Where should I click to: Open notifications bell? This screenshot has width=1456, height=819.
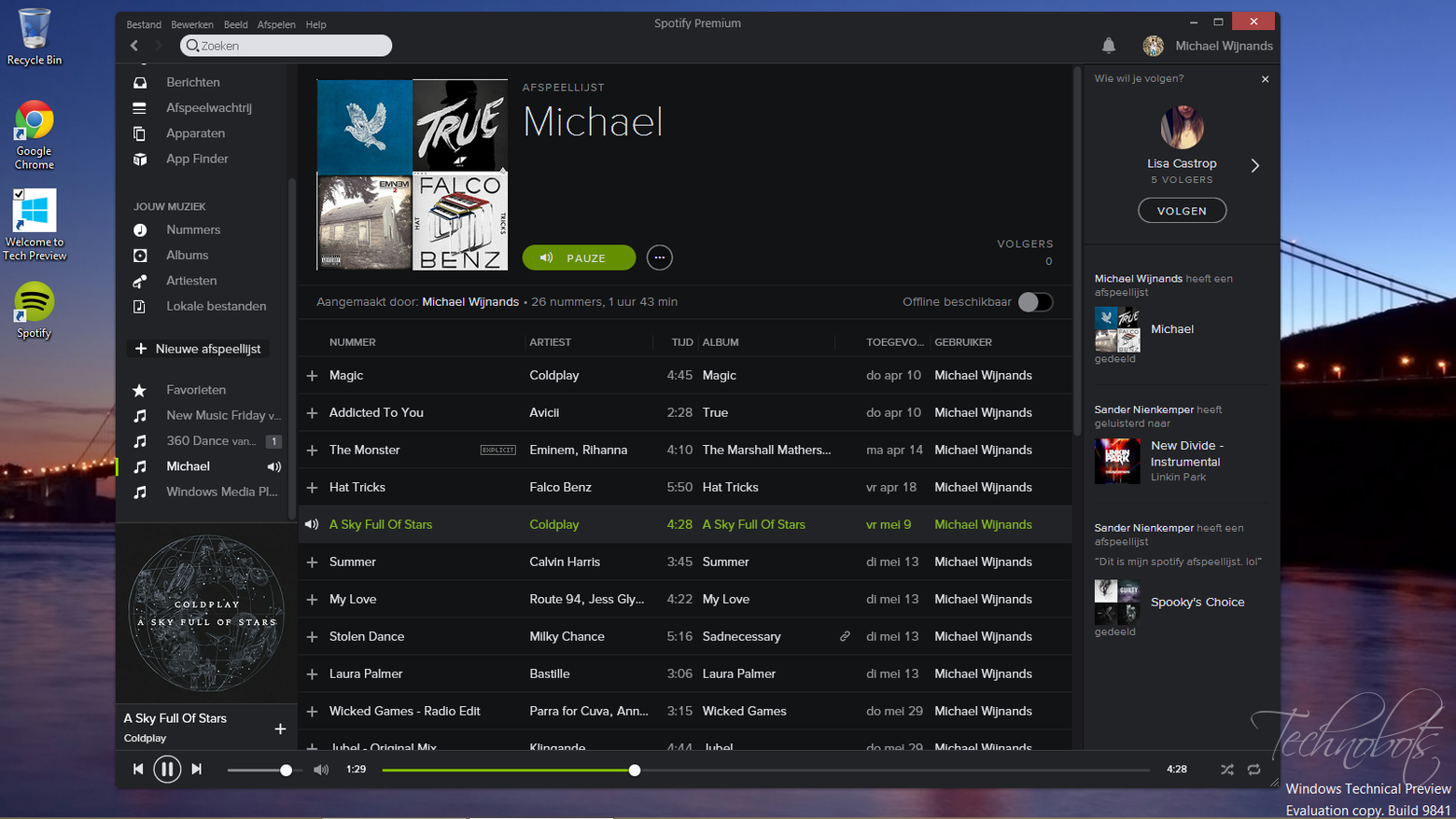click(1109, 46)
